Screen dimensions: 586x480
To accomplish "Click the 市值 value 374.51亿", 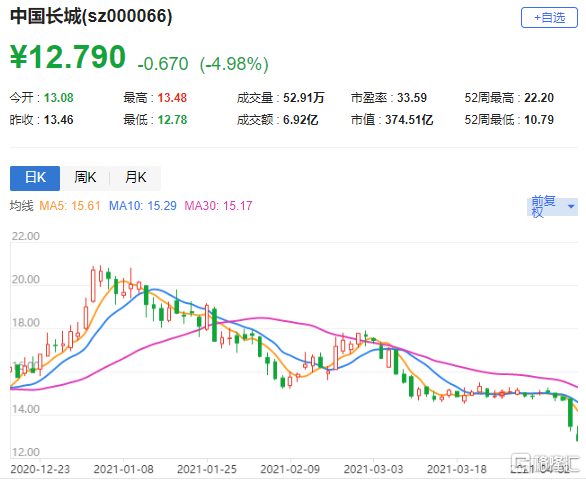I will [x=409, y=120].
